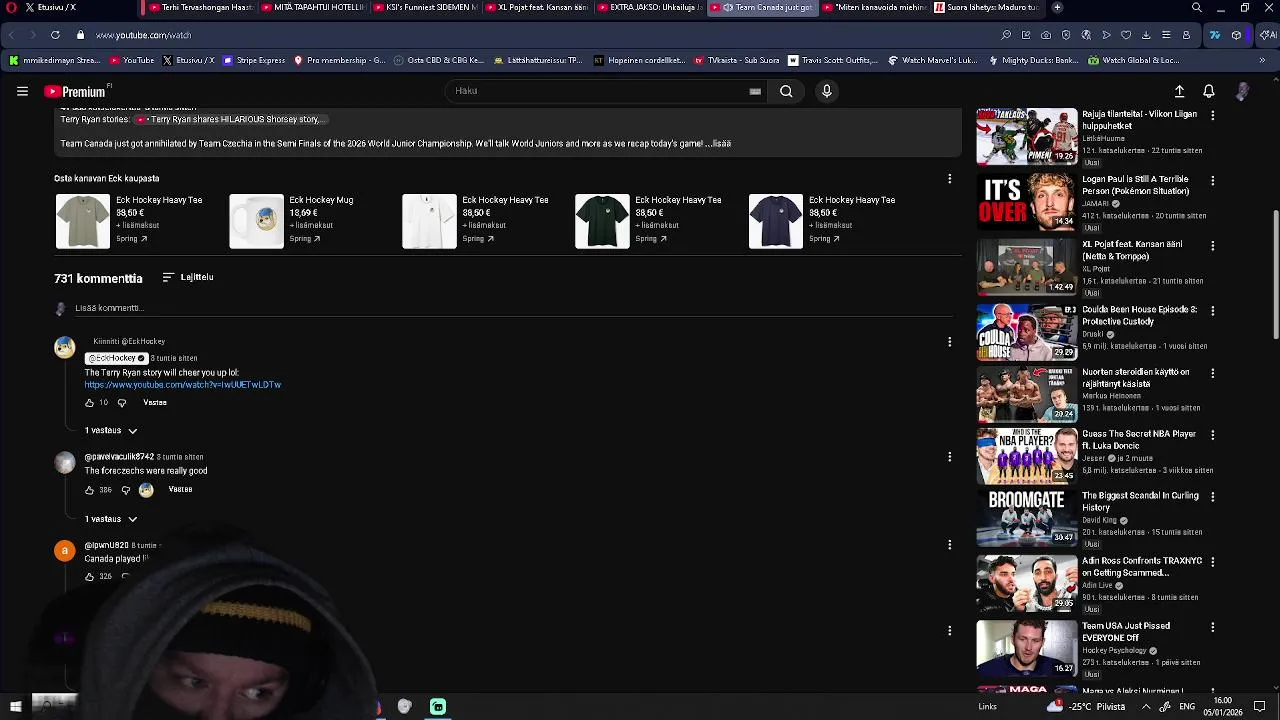Select the '731 kommenttia' comment count
This screenshot has height=720, width=1280.
(98, 279)
